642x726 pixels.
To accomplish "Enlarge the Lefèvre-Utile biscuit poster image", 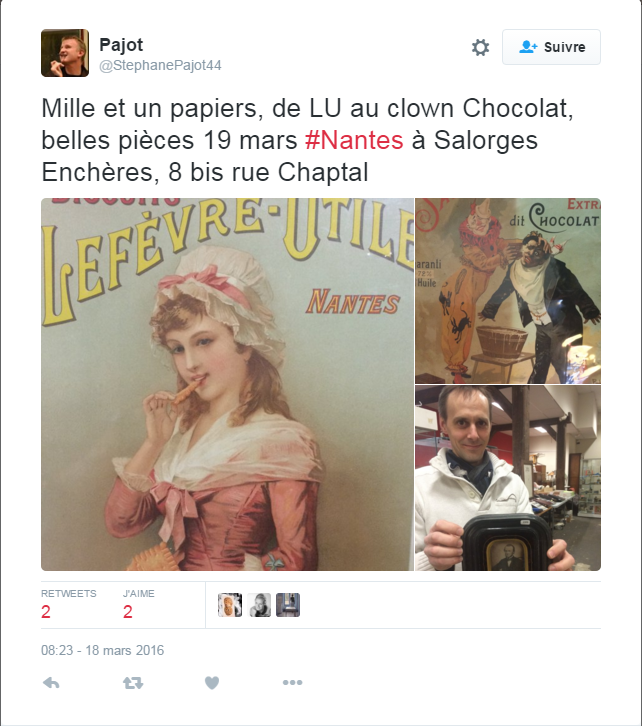I will click(x=227, y=384).
